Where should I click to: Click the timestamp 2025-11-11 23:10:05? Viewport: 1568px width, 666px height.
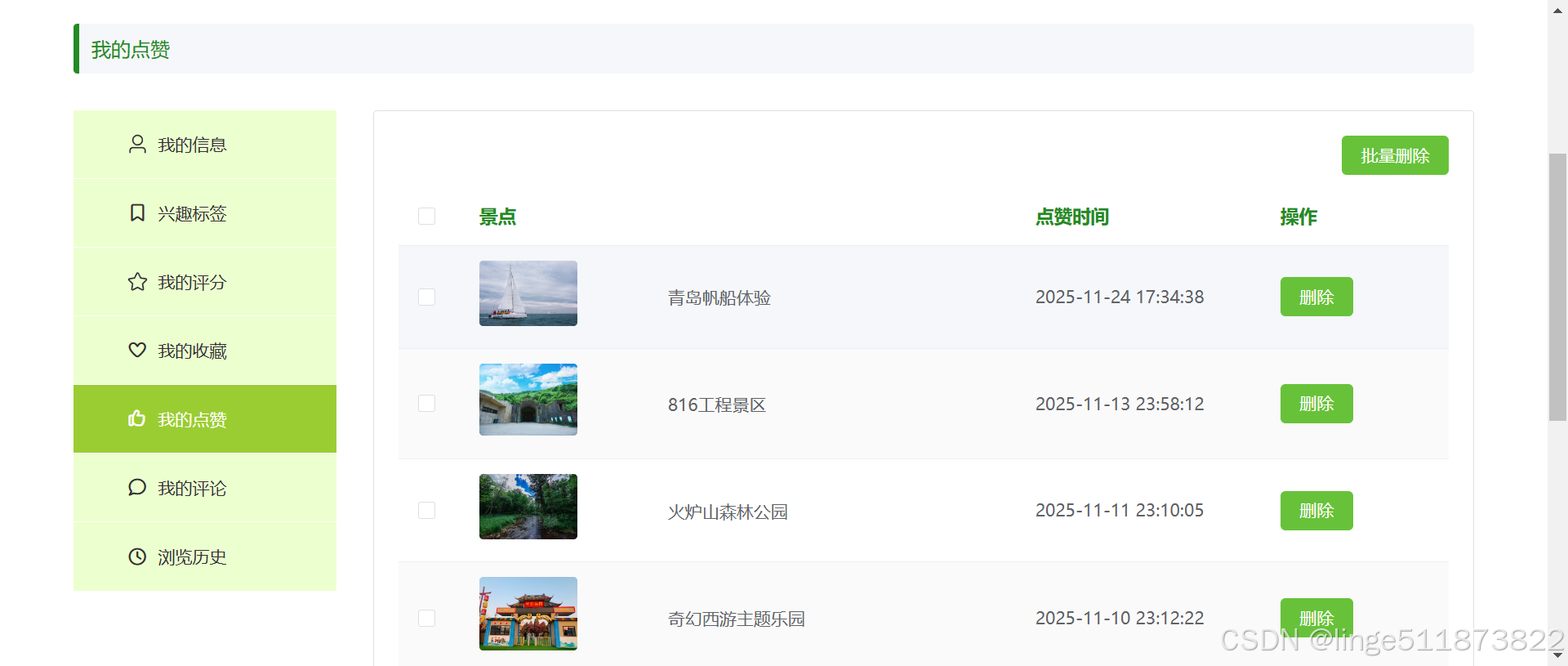1120,510
